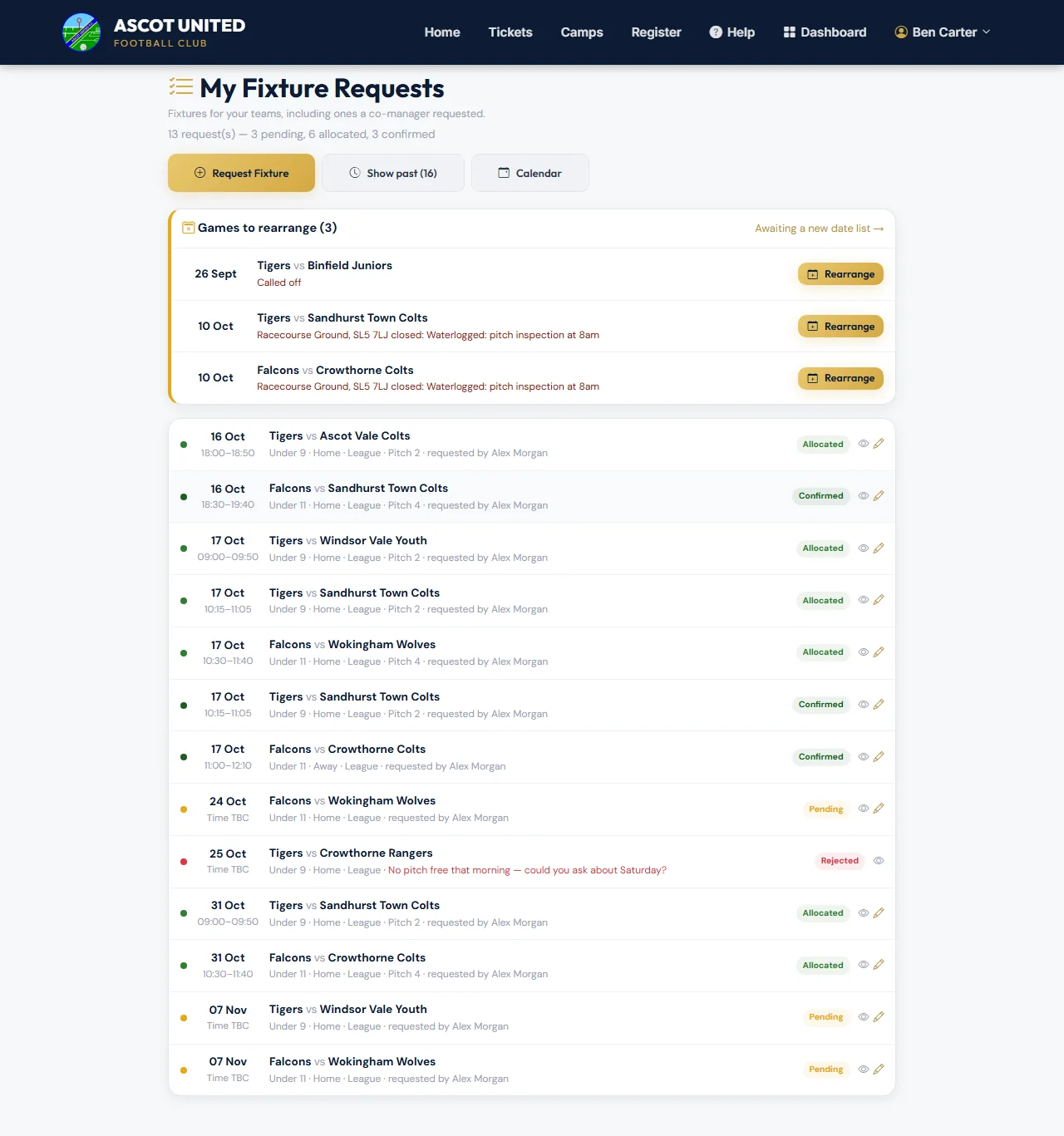The height and width of the screenshot is (1136, 1064).
Task: Rearrange the 26 Sept Tigers vs Binfield Juniors game
Action: (x=840, y=274)
